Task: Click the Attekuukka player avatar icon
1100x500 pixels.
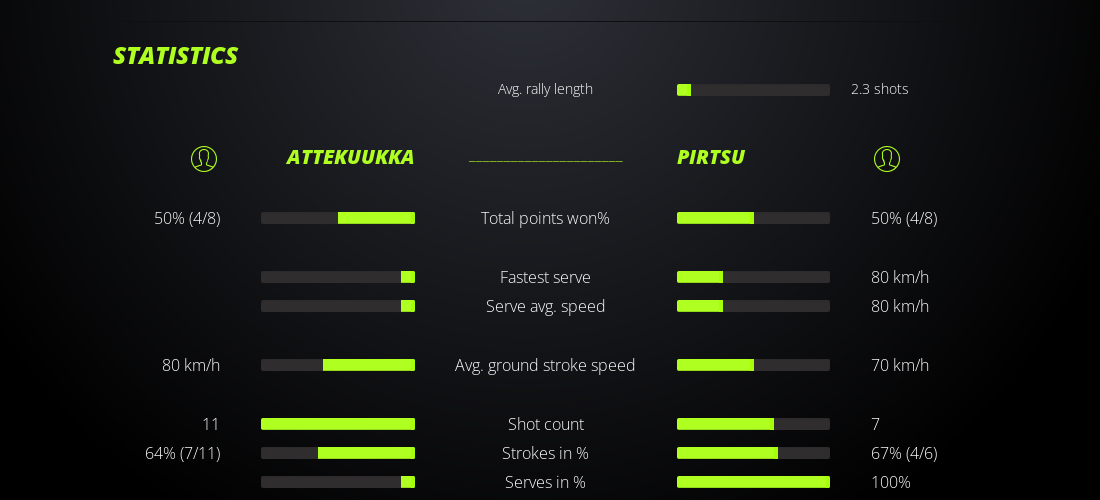Action: [204, 159]
